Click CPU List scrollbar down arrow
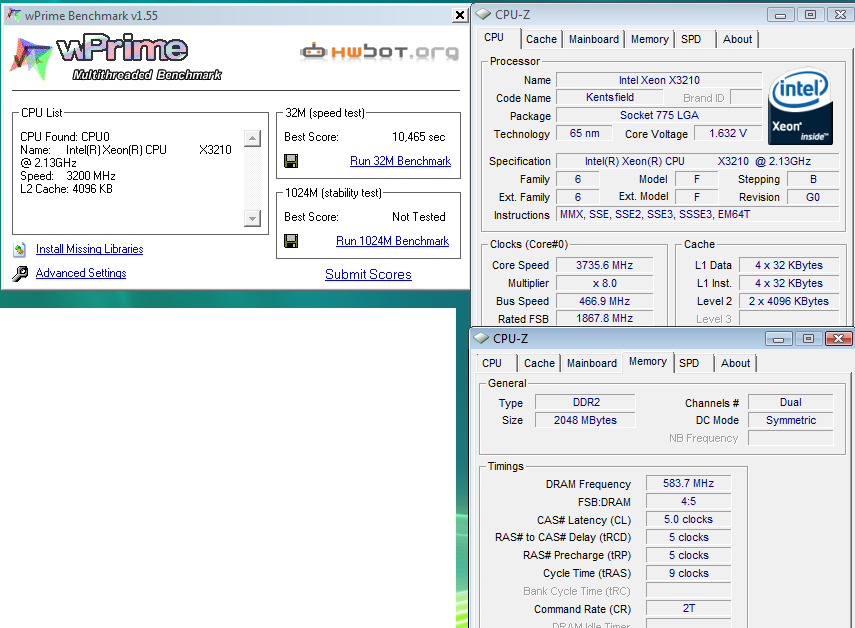The image size is (855, 628). point(252,219)
